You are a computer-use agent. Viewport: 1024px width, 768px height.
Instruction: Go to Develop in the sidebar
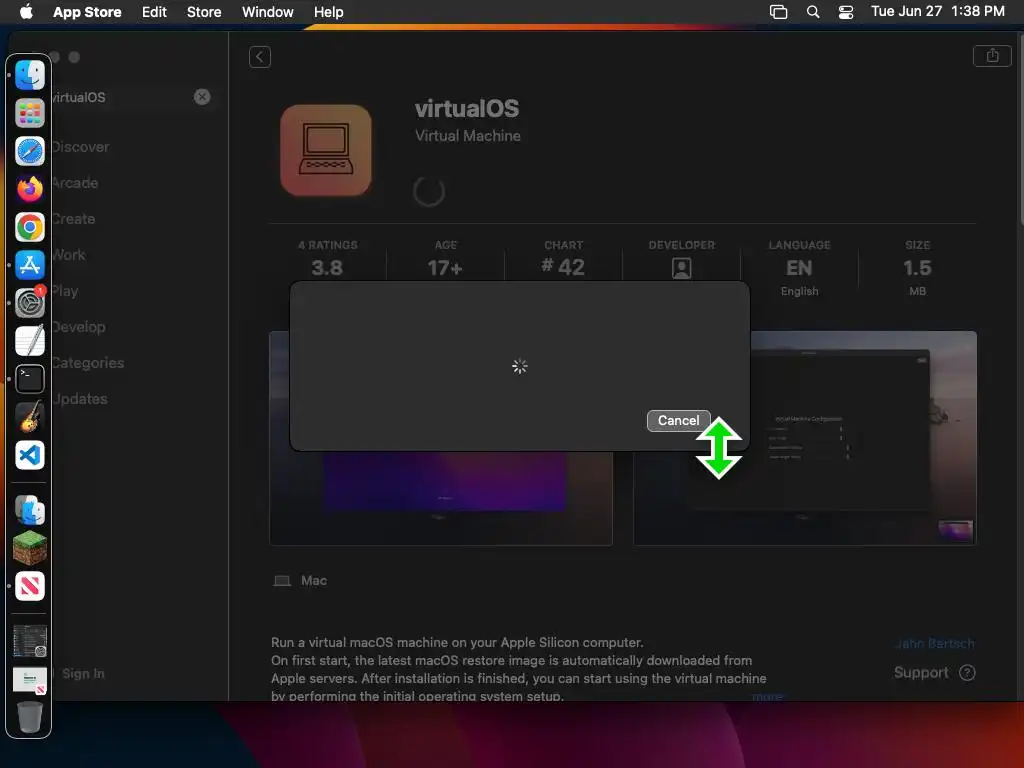pyautogui.click(x=78, y=327)
